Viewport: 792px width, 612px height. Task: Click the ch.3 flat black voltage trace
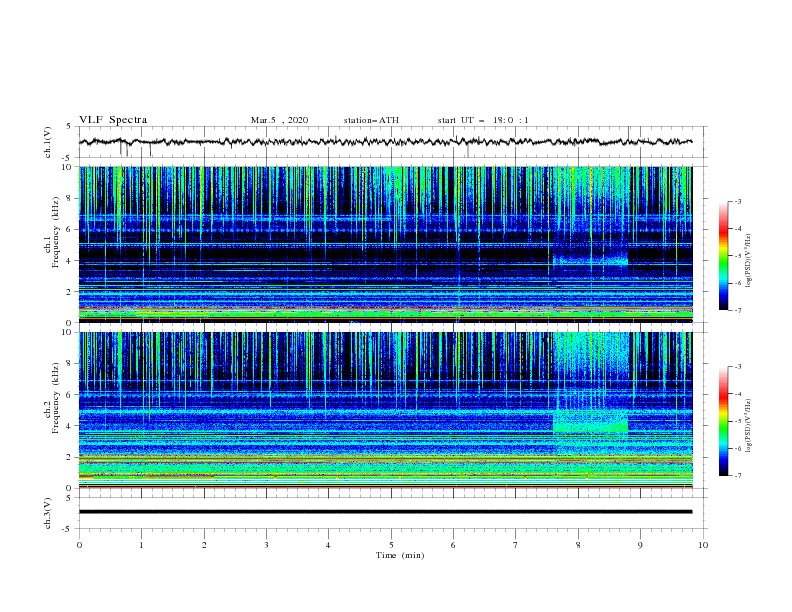click(385, 512)
